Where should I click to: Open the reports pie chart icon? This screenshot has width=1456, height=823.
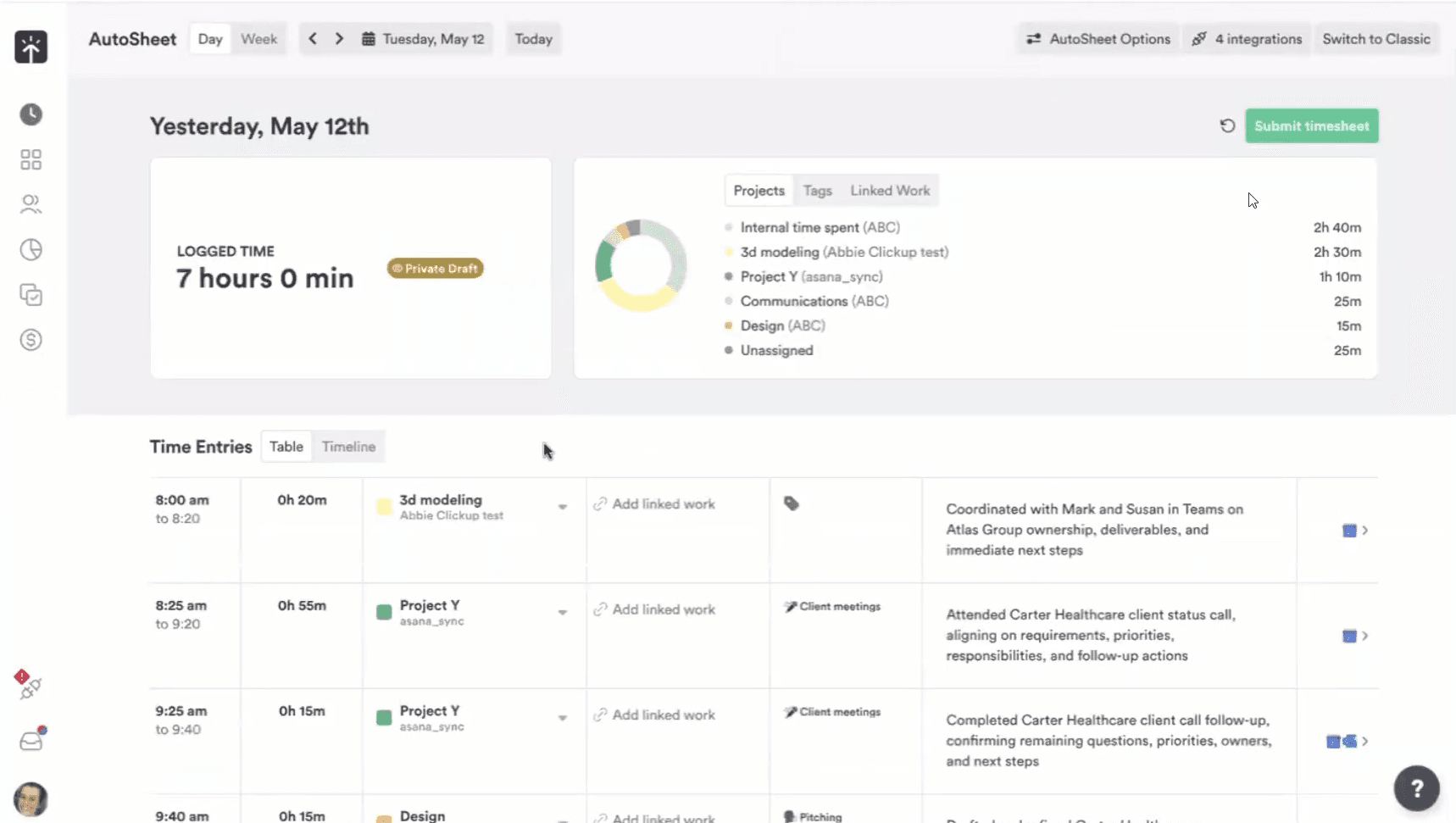click(x=31, y=249)
